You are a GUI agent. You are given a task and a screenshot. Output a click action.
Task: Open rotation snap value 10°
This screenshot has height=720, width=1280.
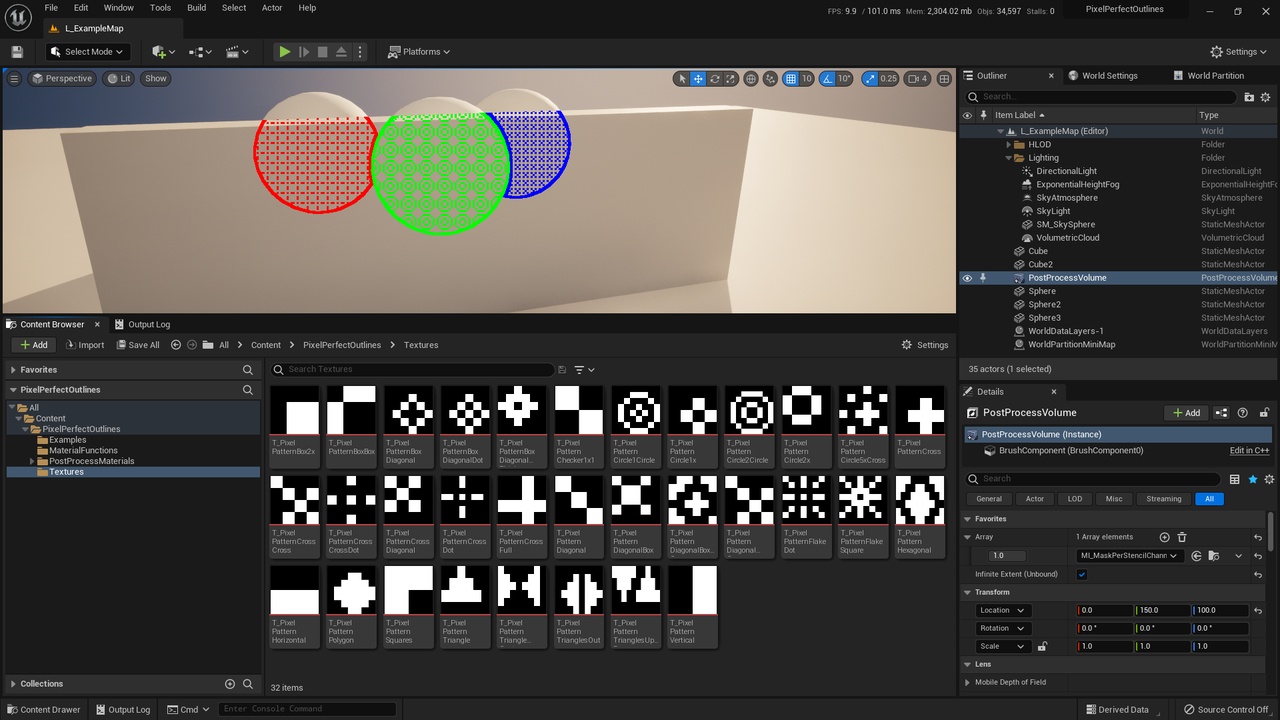(844, 79)
